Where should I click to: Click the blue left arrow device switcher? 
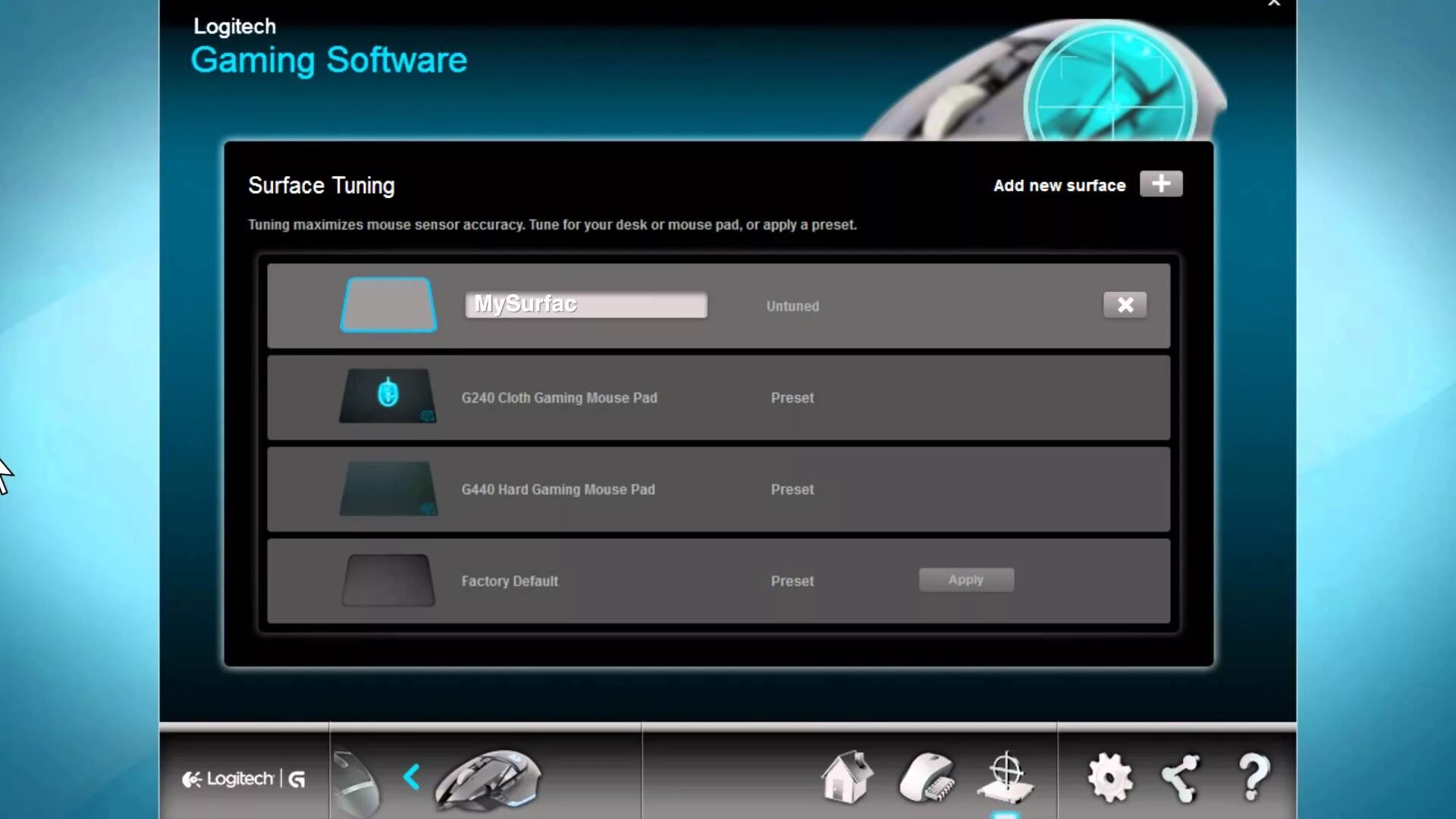tap(412, 777)
